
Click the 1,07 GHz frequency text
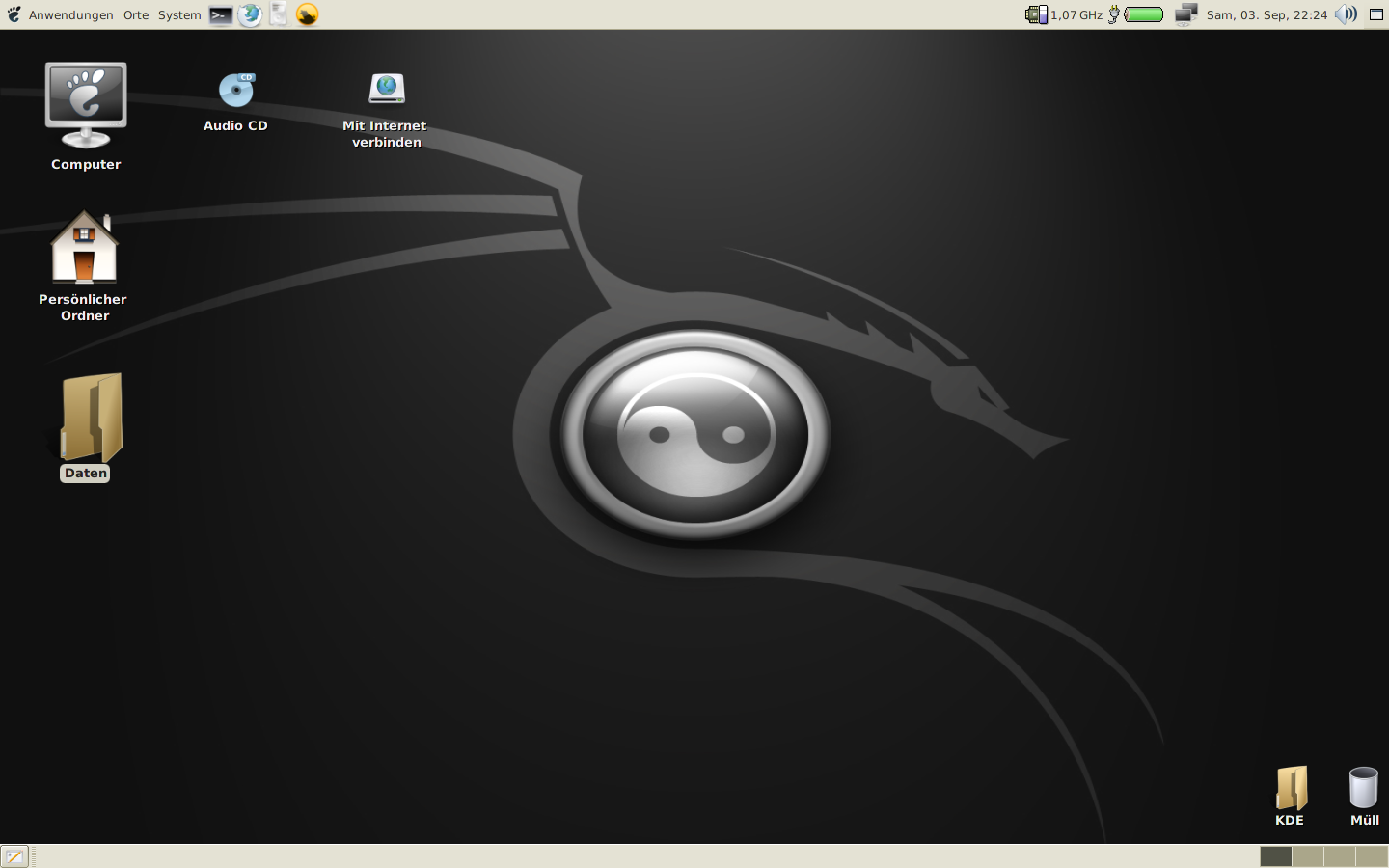click(1076, 14)
